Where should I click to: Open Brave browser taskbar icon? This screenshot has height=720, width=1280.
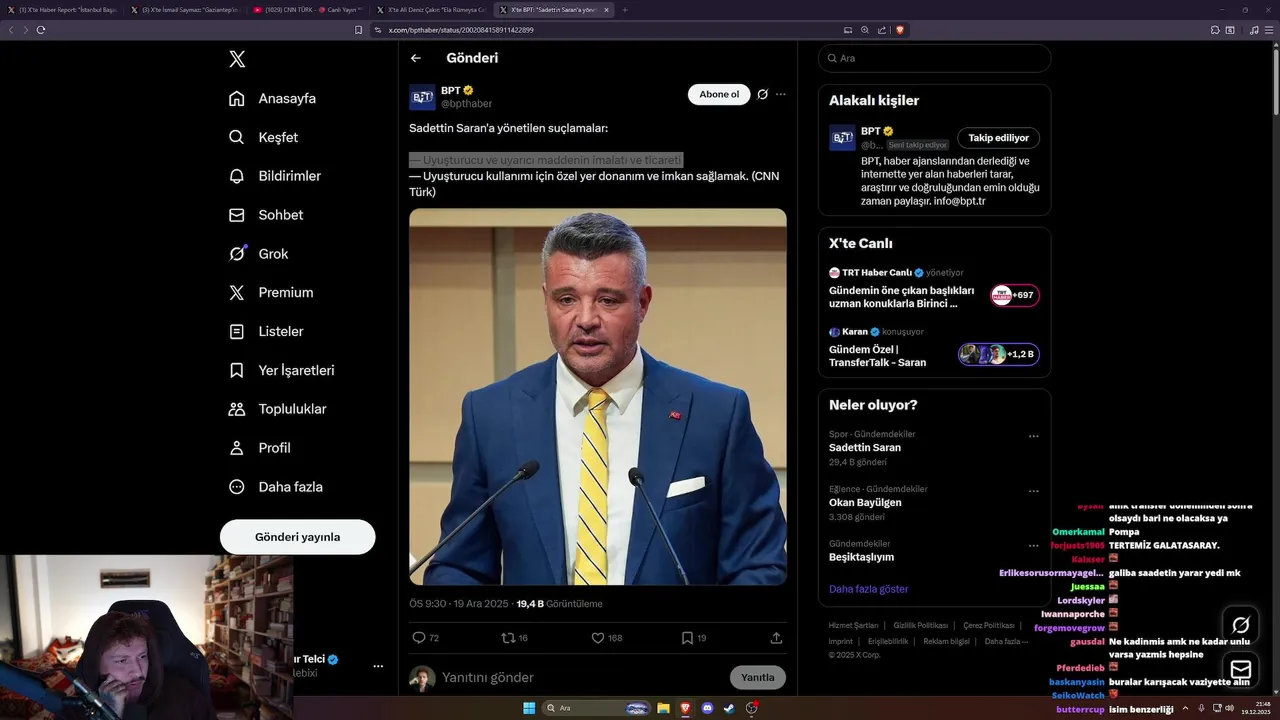click(686, 708)
